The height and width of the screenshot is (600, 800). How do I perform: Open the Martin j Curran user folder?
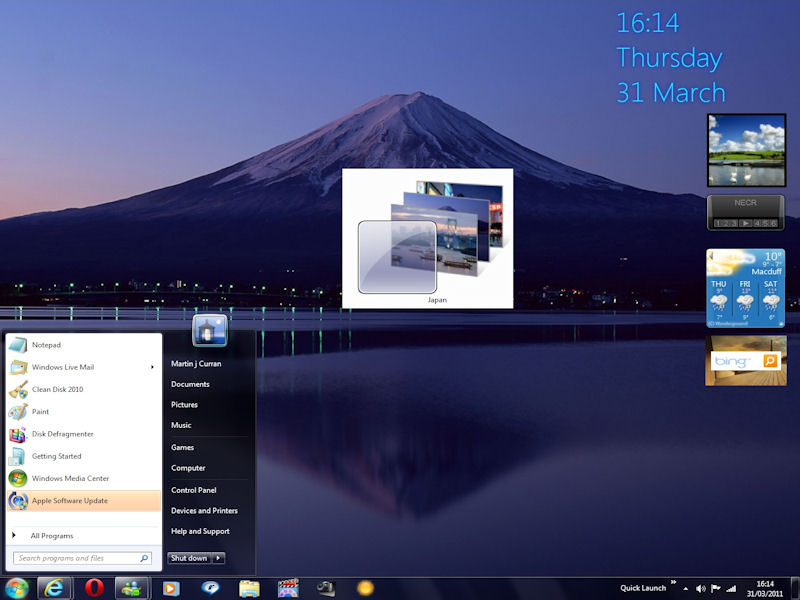pos(196,364)
